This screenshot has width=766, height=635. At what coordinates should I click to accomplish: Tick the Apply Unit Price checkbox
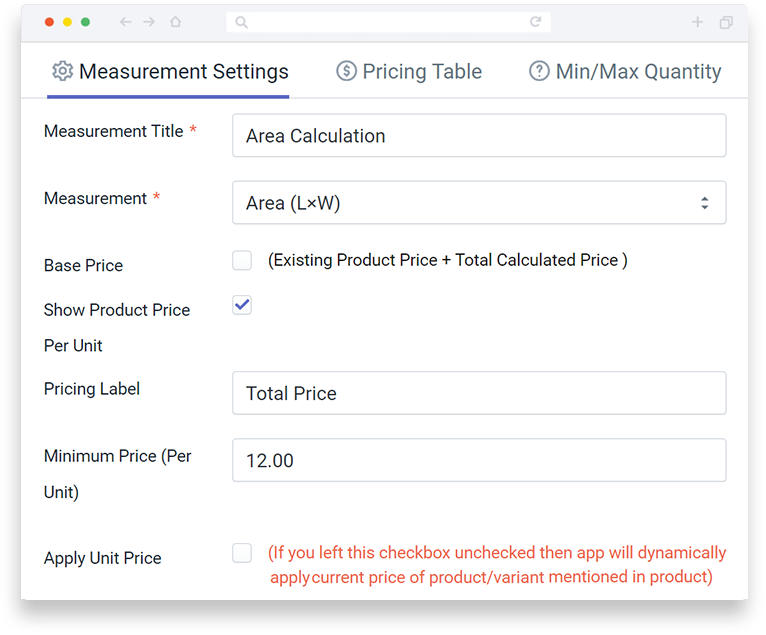click(242, 553)
